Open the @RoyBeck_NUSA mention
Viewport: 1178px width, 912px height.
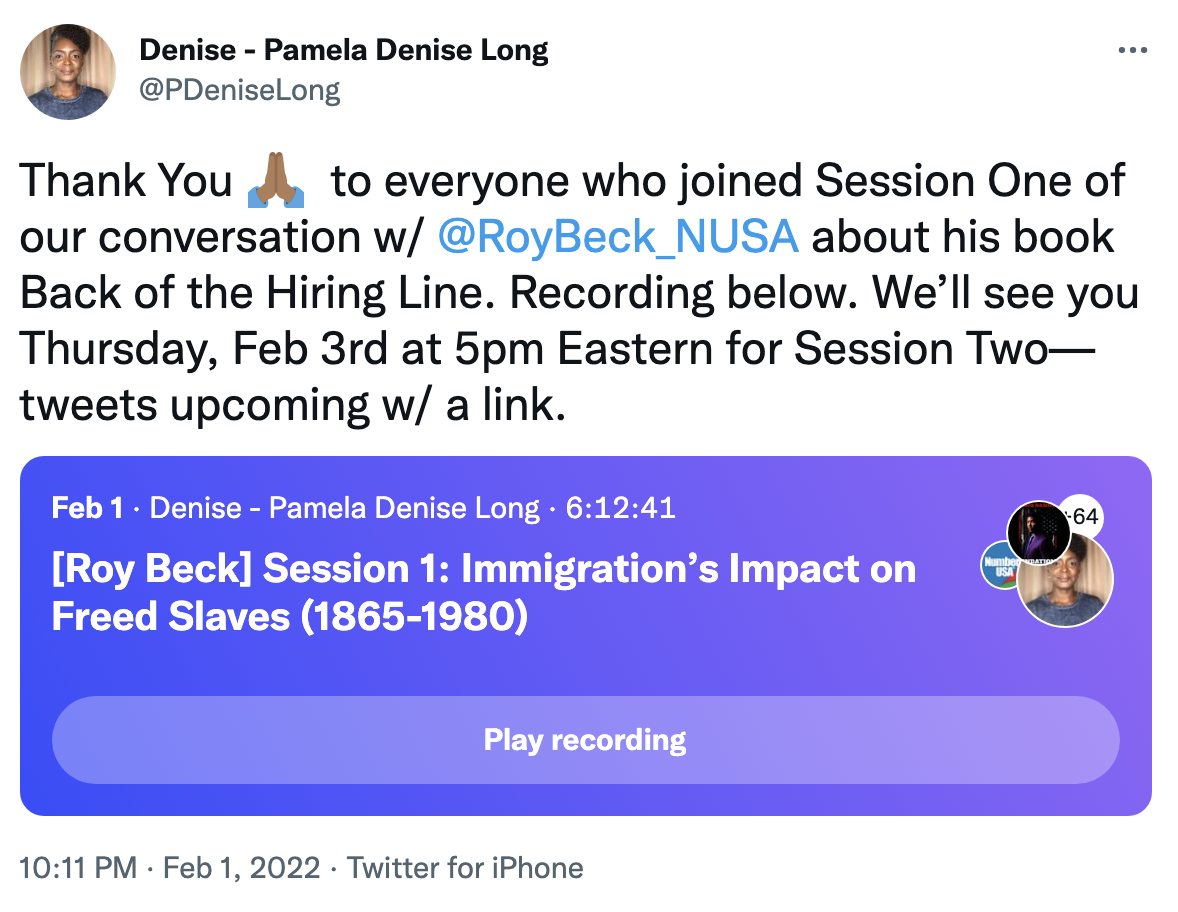click(x=618, y=237)
